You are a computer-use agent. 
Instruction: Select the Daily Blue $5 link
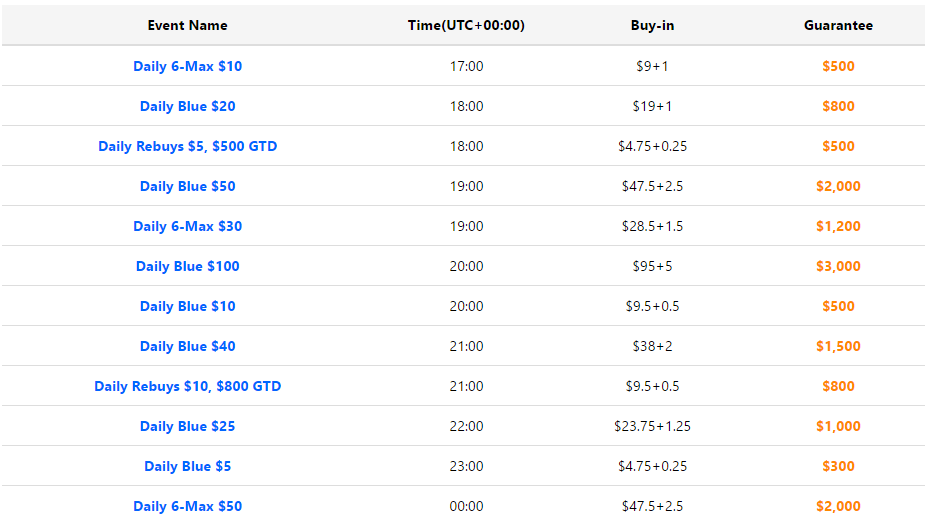188,466
